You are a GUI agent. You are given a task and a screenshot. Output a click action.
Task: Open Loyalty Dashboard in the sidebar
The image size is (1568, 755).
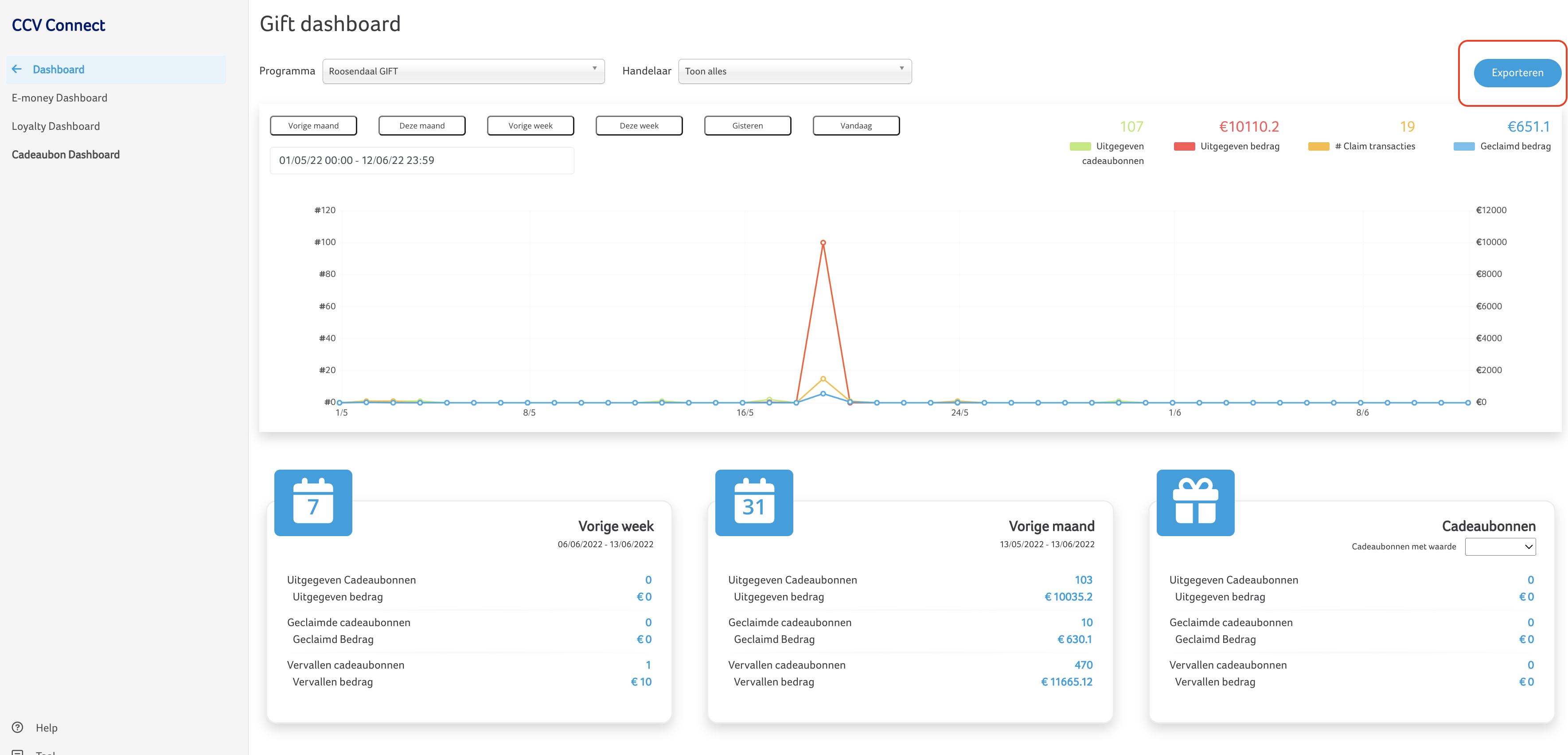pos(55,126)
